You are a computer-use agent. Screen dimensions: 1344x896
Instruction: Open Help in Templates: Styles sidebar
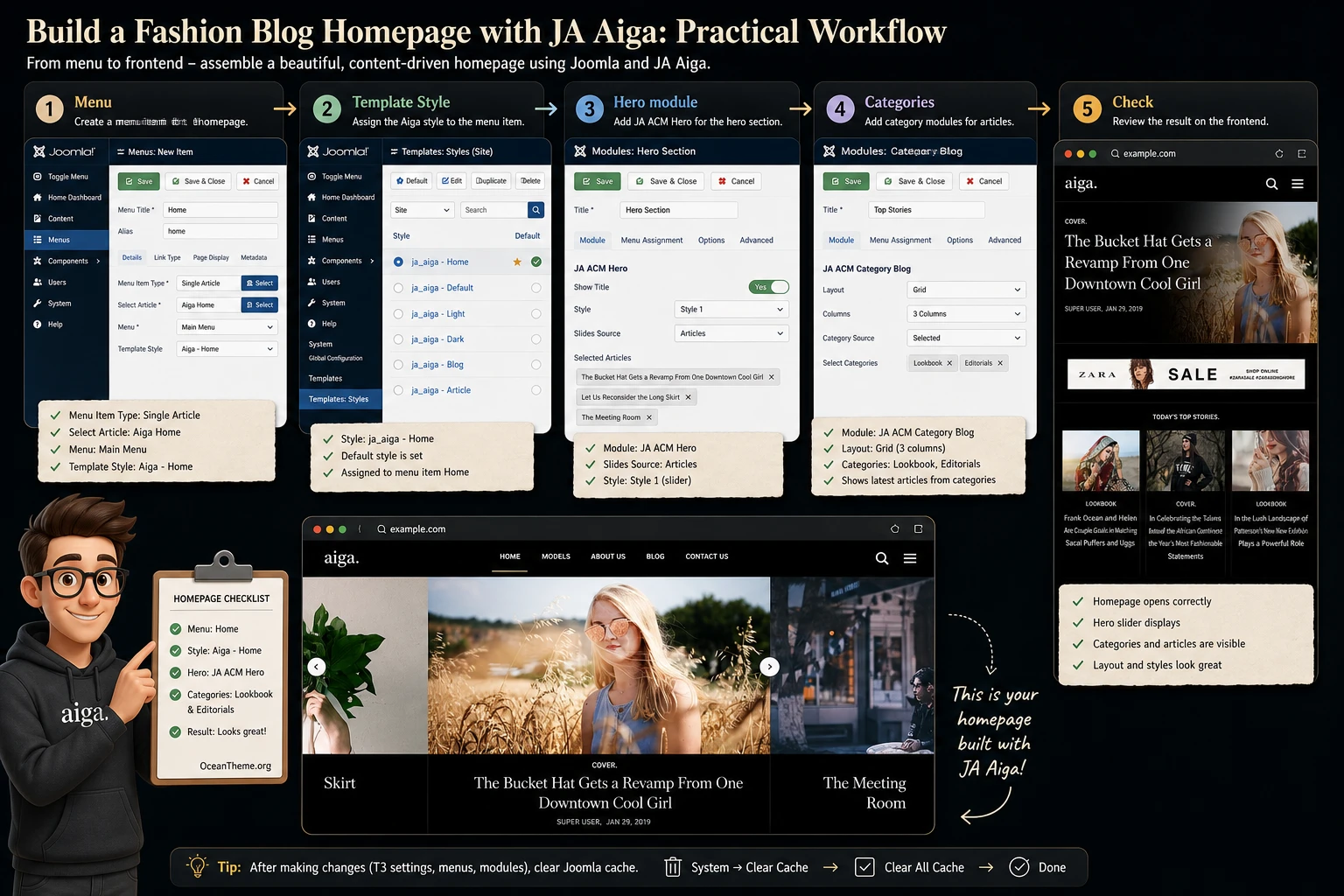322,324
